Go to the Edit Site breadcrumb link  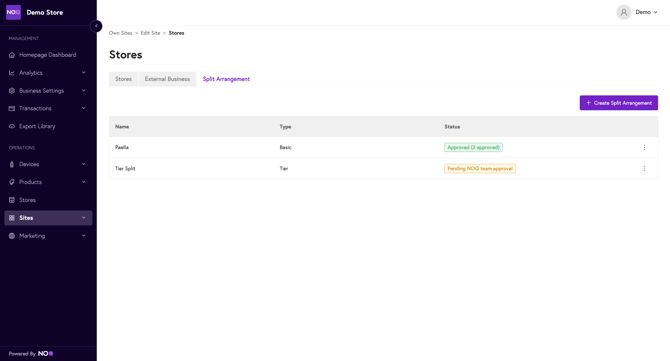[150, 33]
